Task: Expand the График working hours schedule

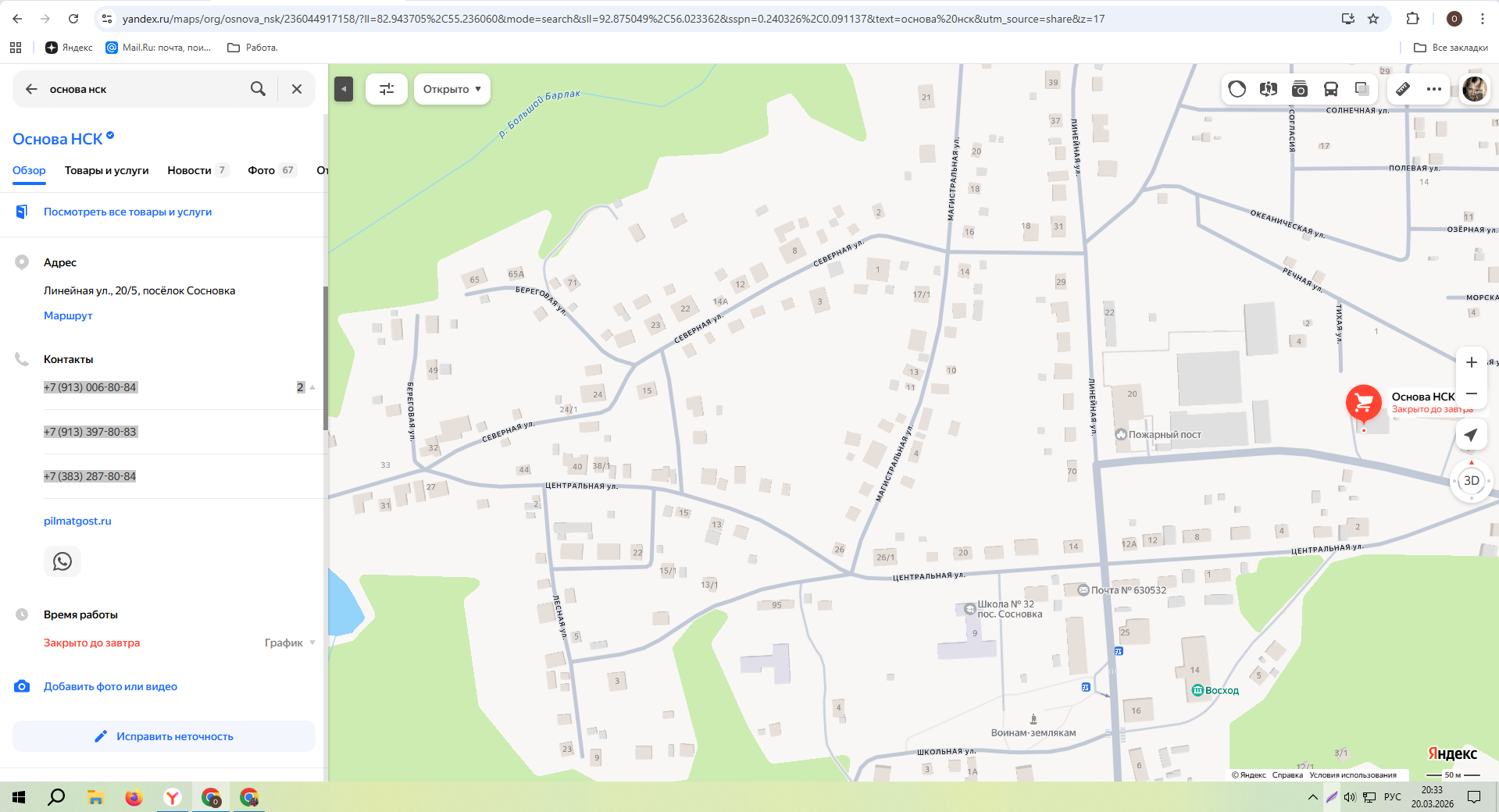Action: (x=290, y=643)
